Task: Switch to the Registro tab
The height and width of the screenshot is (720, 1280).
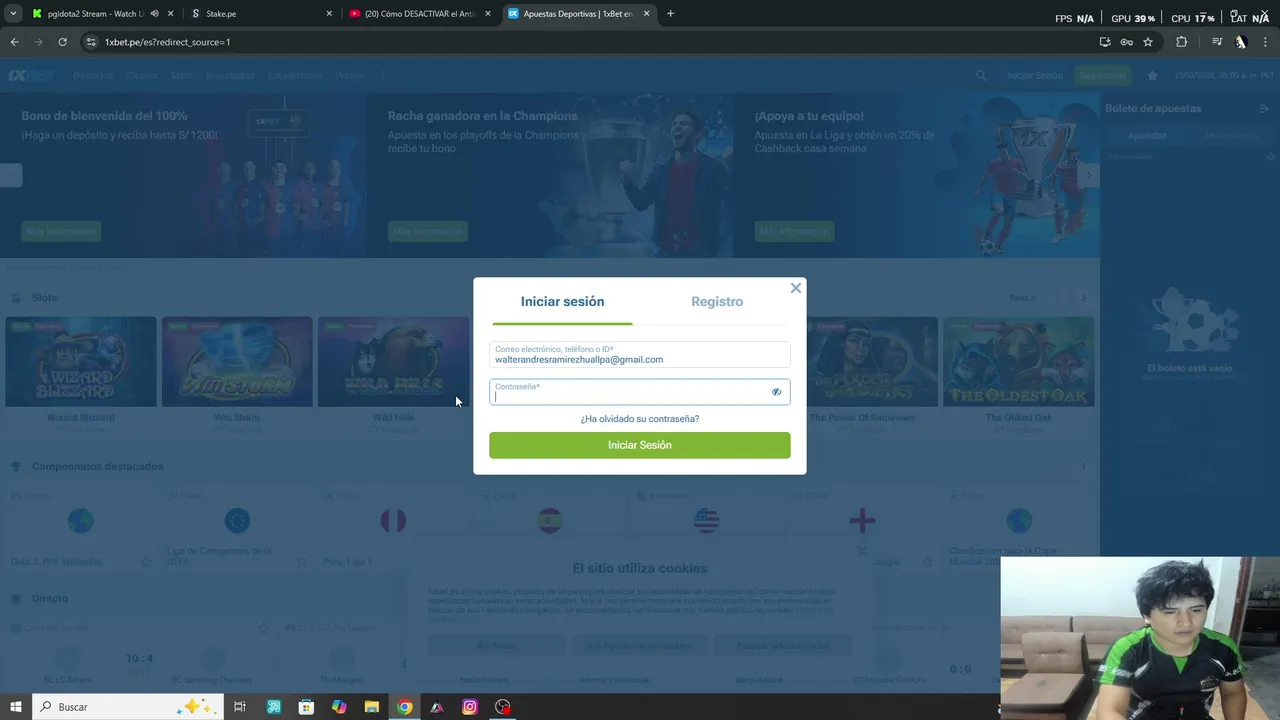Action: click(717, 301)
